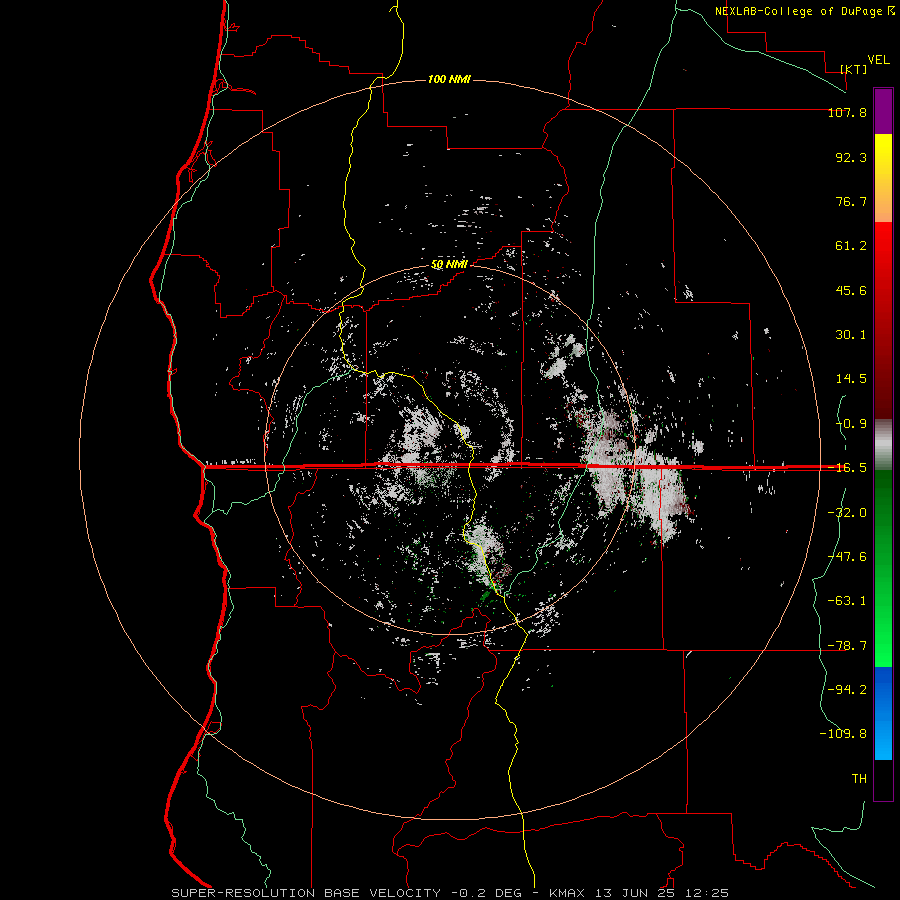This screenshot has width=900, height=900.
Task: Click the 30.1 scale value
Action: [x=851, y=335]
